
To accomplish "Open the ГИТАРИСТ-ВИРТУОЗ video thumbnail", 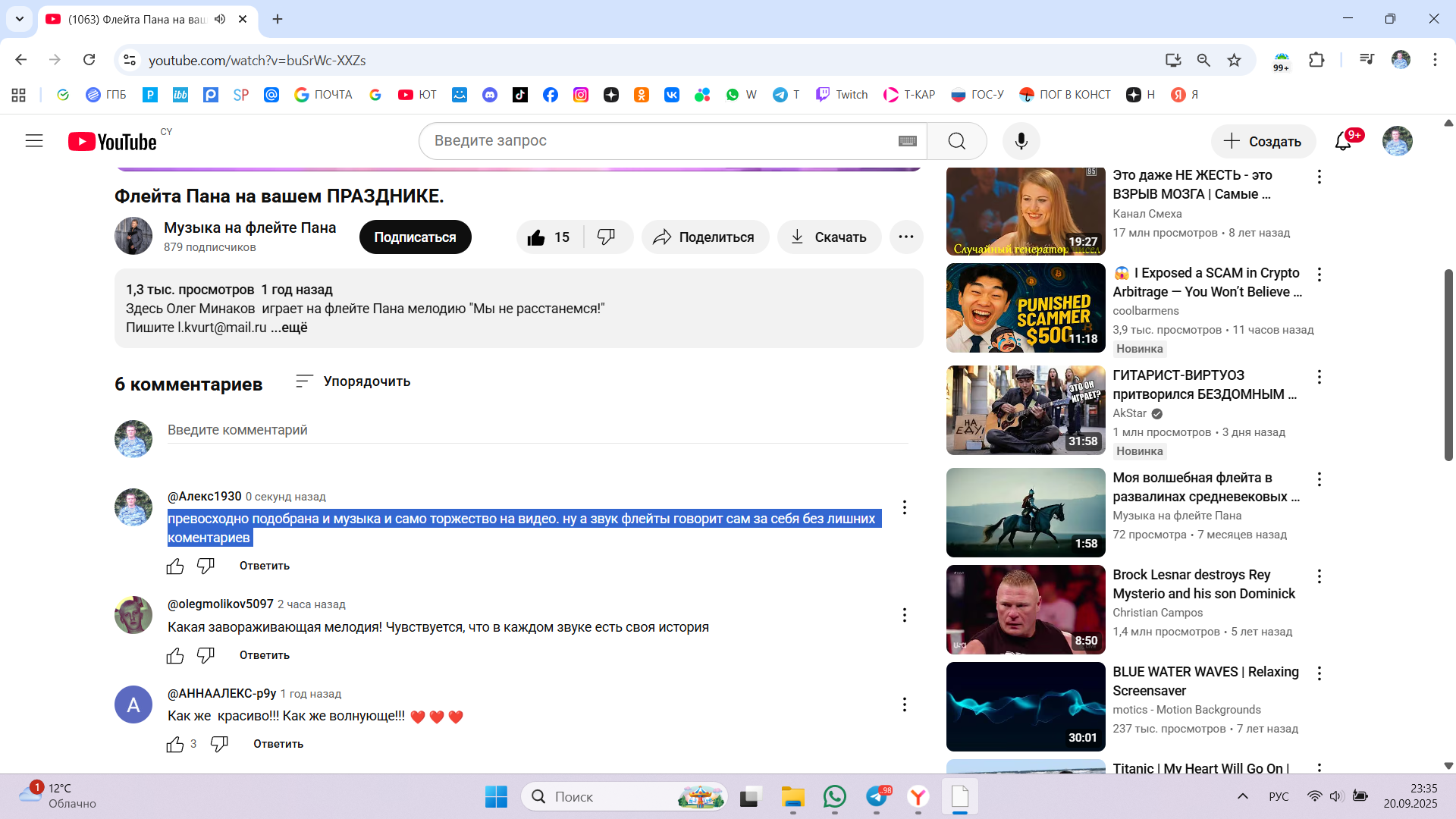I will (1025, 410).
